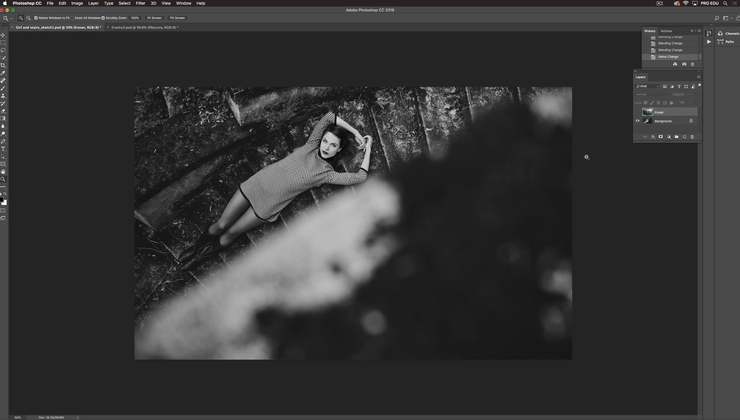The height and width of the screenshot is (420, 740).
Task: Enable Resize Windows to Fit checkbox
Action: [x=37, y=17]
